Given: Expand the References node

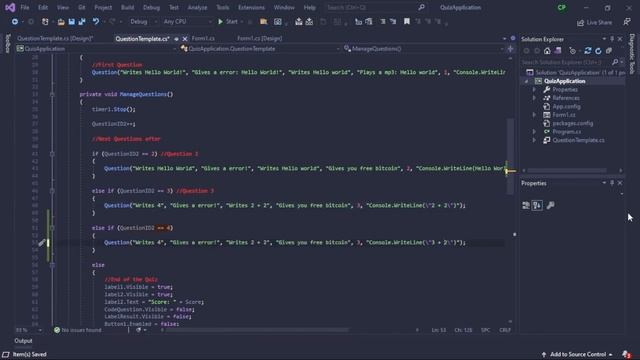Looking at the screenshot, I should click(x=534, y=98).
